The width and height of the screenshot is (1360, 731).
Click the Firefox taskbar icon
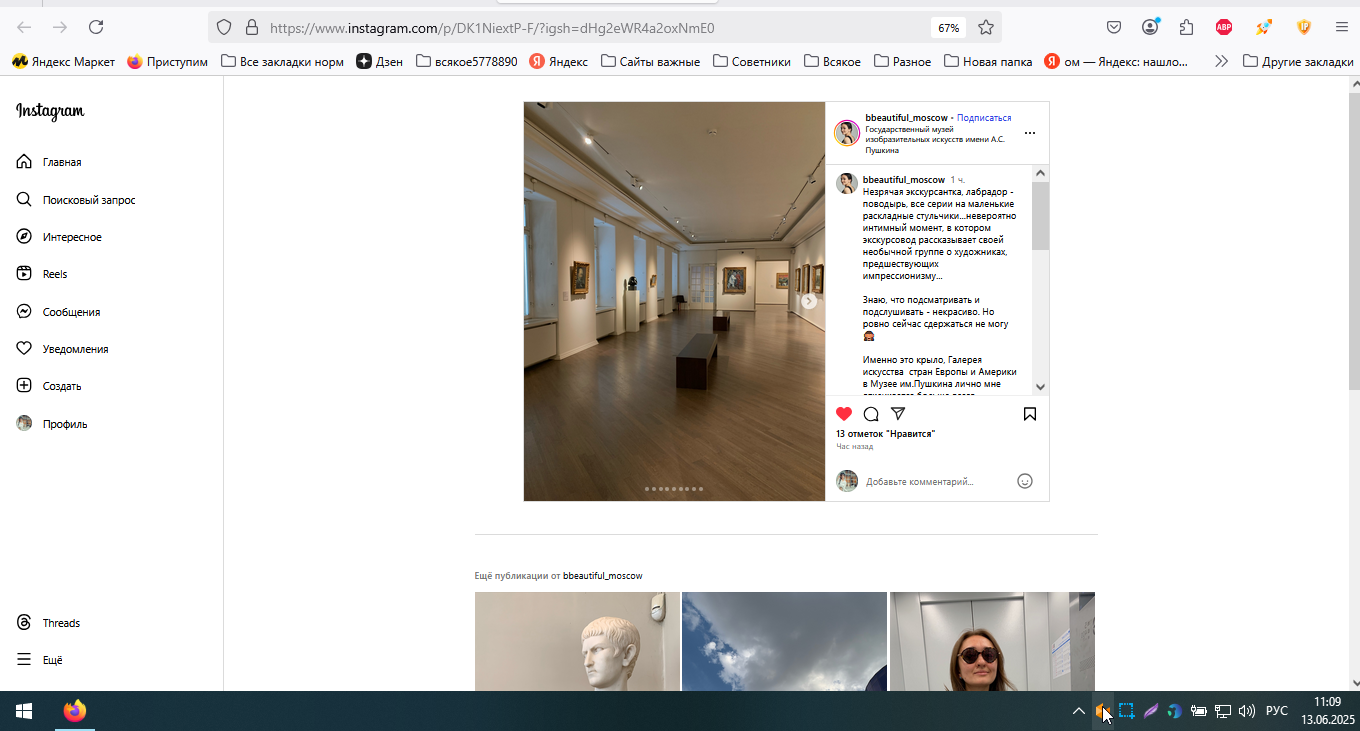(x=75, y=711)
